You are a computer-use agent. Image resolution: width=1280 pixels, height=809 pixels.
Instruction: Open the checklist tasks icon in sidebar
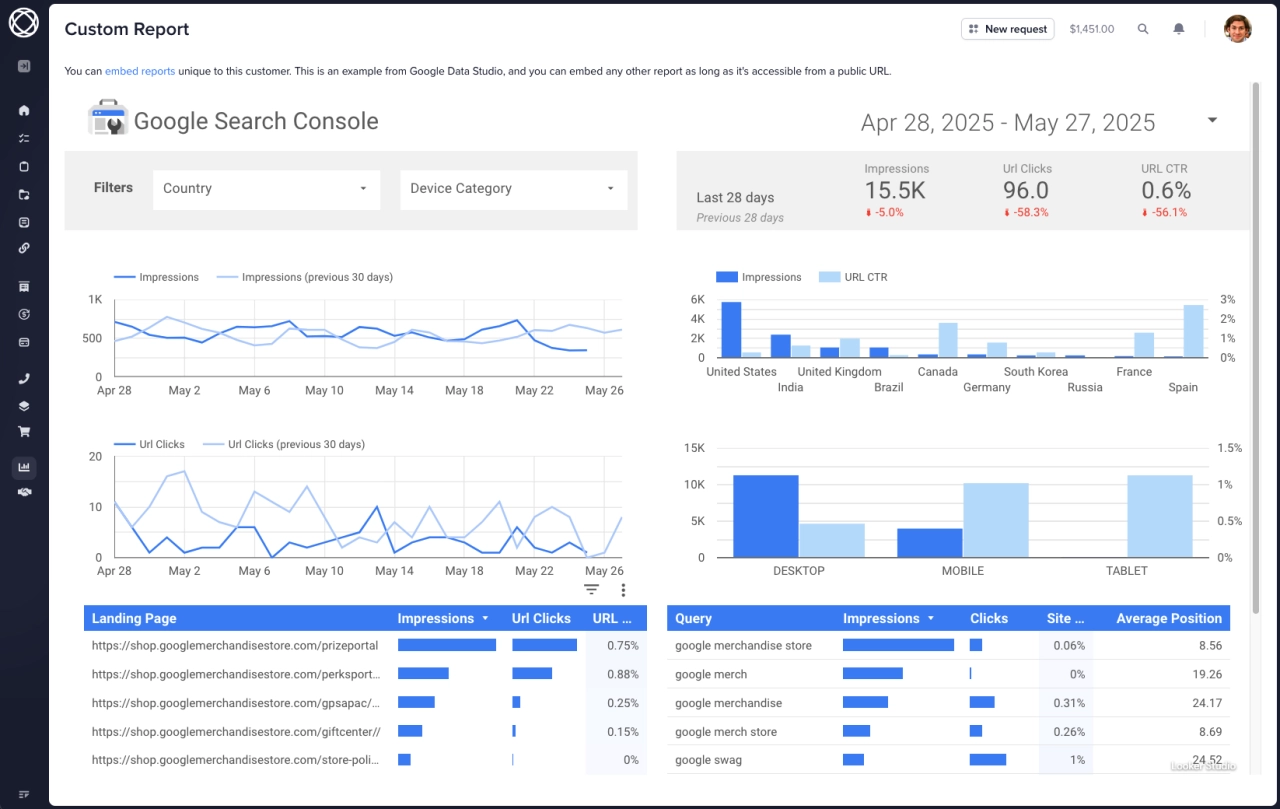pyautogui.click(x=24, y=138)
